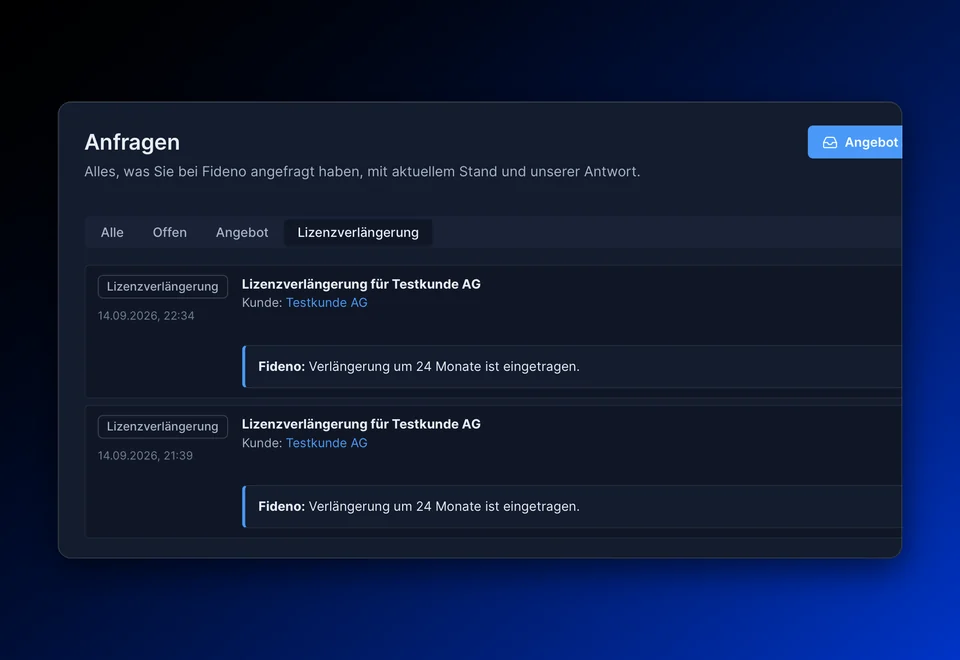Open Testkunde AG link in 22:34 request
The width and height of the screenshot is (960, 660).
click(326, 302)
